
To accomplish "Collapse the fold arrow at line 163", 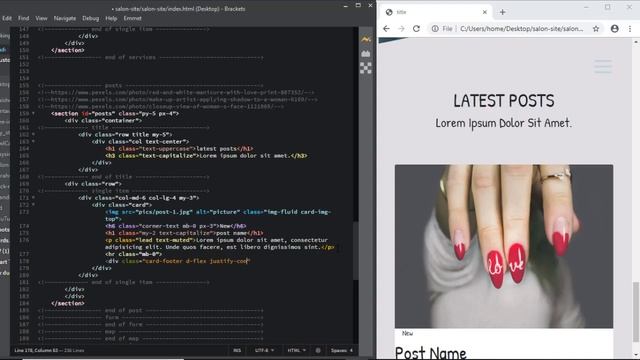I will click(x=33, y=141).
